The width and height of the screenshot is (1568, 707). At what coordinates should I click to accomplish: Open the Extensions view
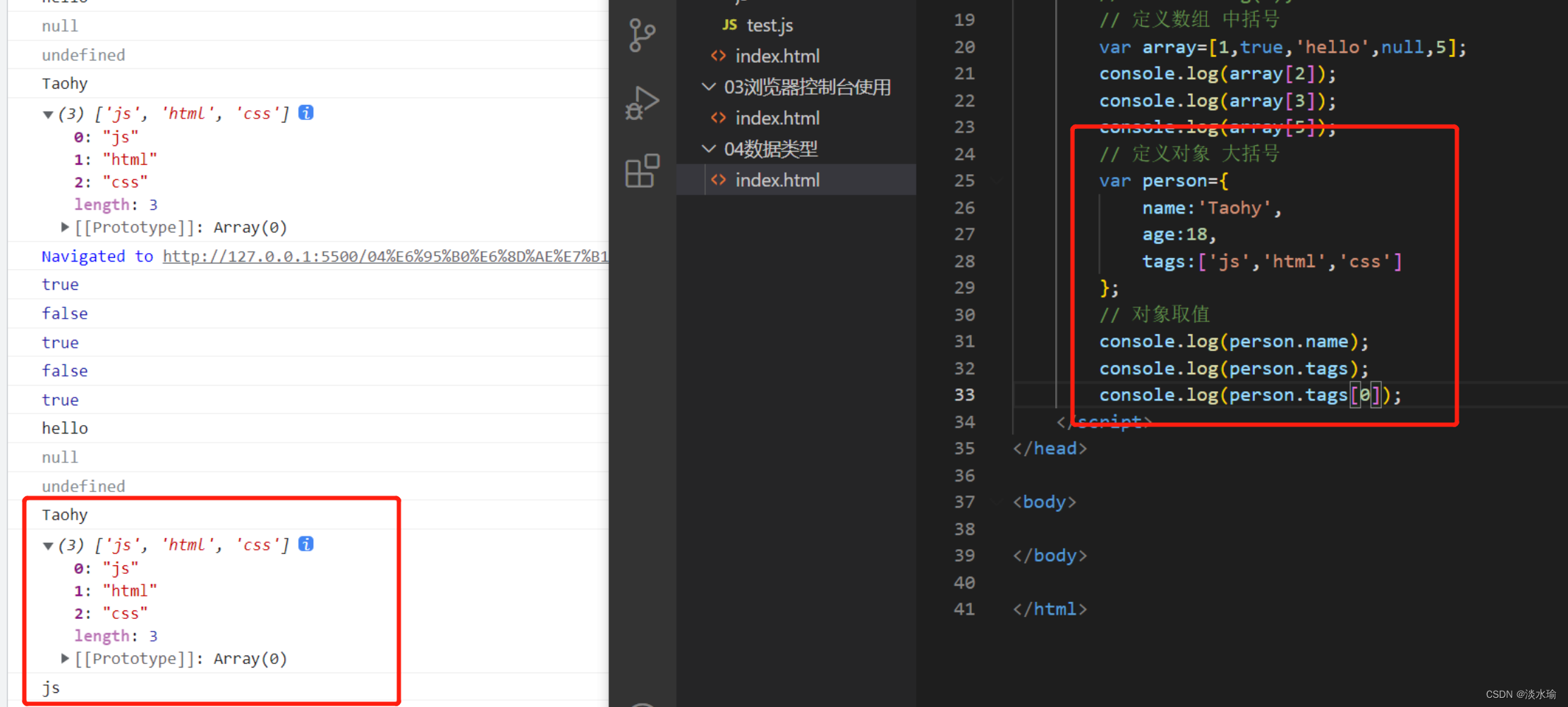642,171
